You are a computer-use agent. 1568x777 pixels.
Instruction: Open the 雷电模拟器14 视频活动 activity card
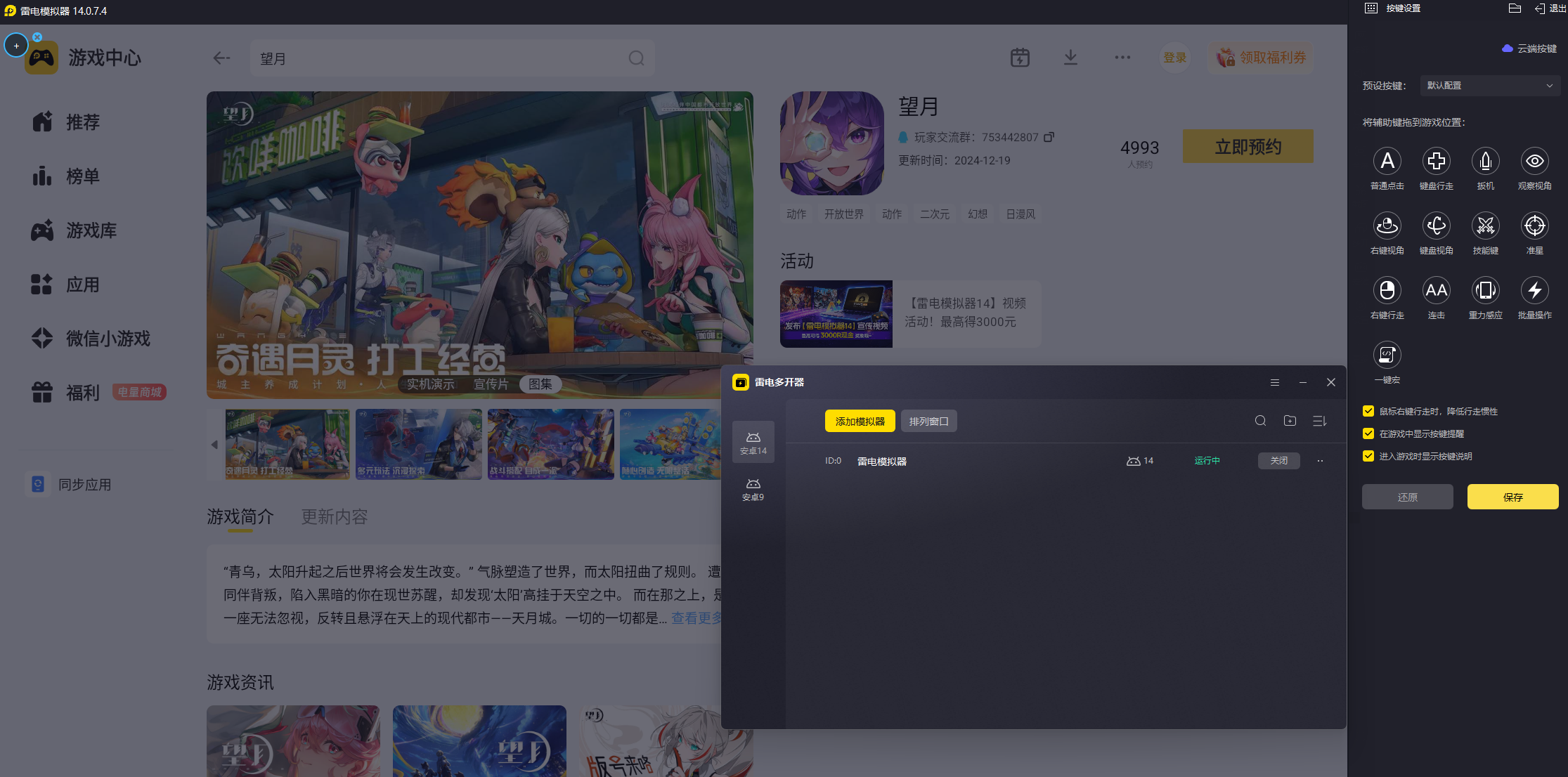point(910,314)
